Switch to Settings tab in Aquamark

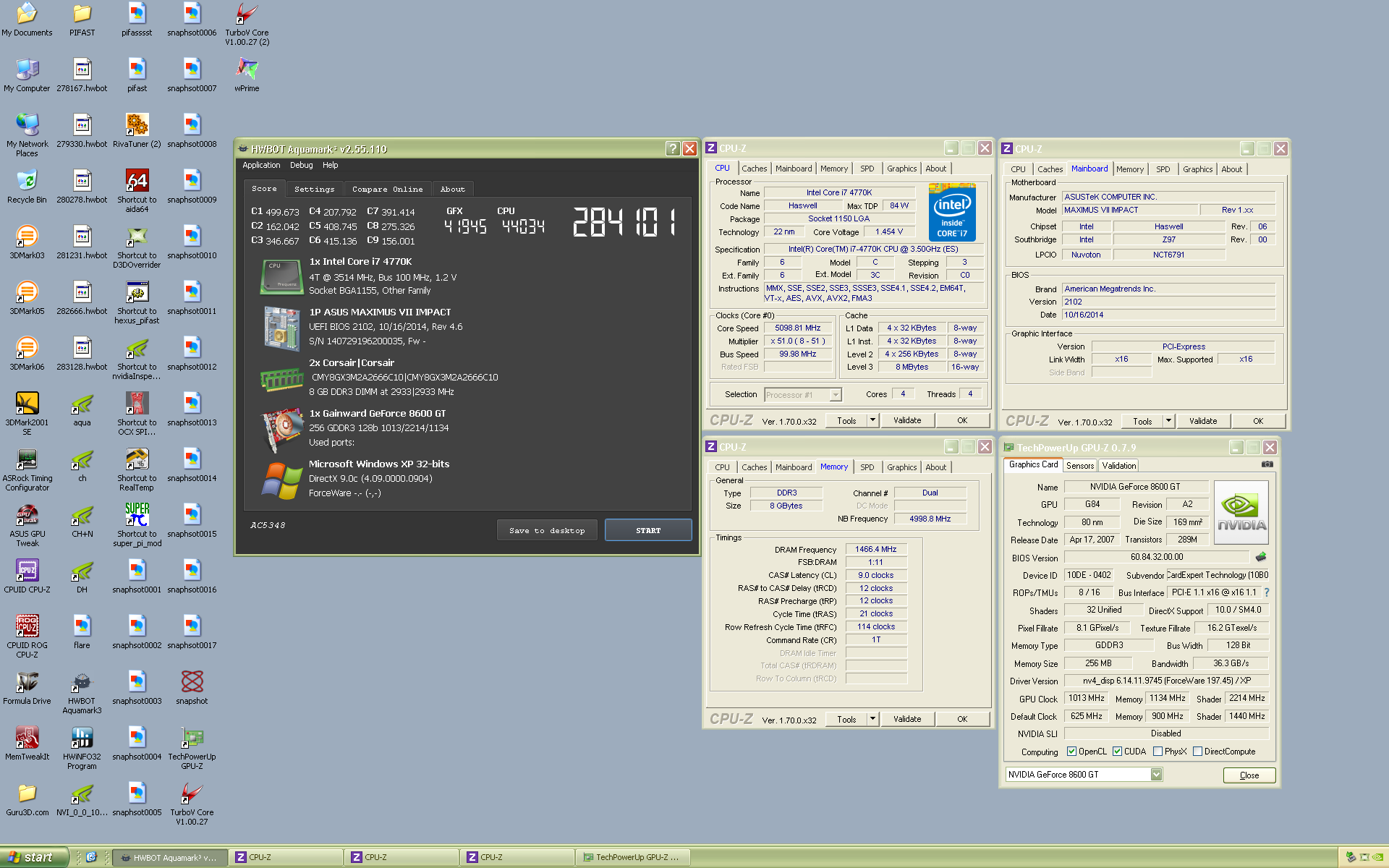tap(315, 189)
